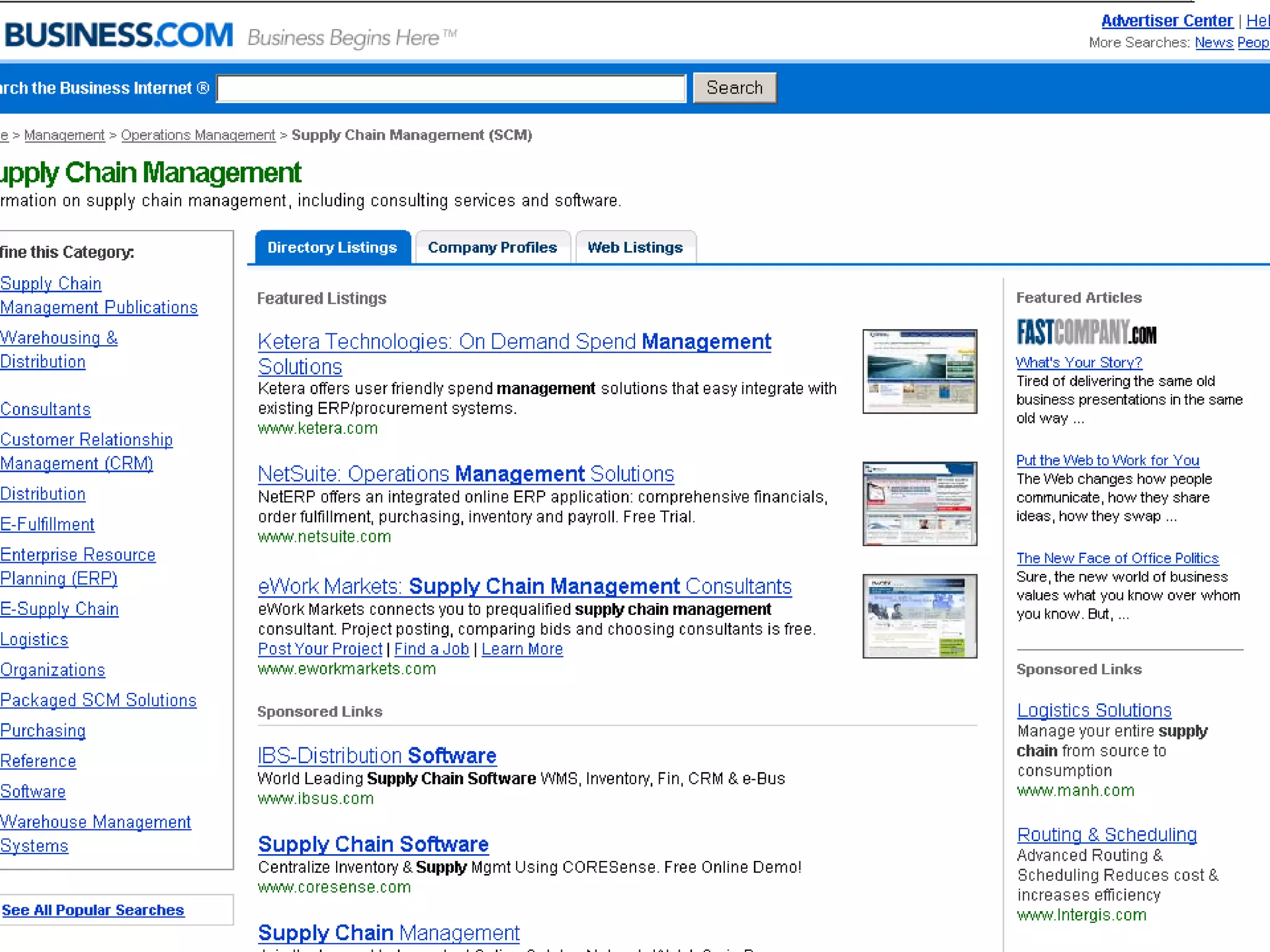The height and width of the screenshot is (952, 1270).
Task: Open Enterprise Resource Planning (ERP) link
Action: [x=78, y=566]
